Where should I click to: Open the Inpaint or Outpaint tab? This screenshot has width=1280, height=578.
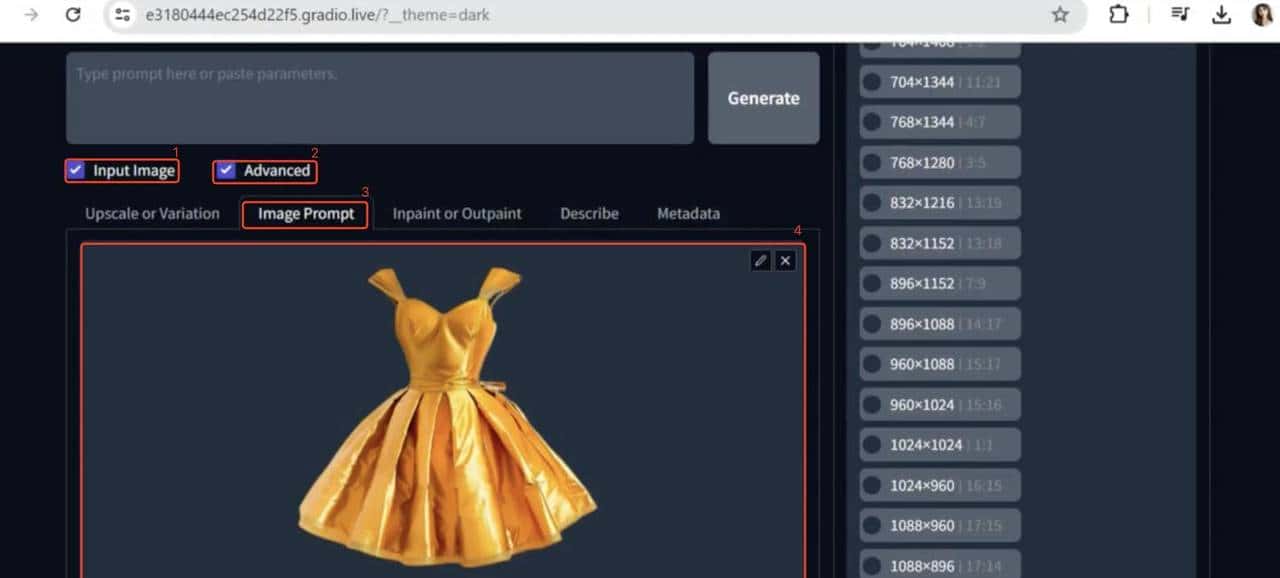(457, 213)
